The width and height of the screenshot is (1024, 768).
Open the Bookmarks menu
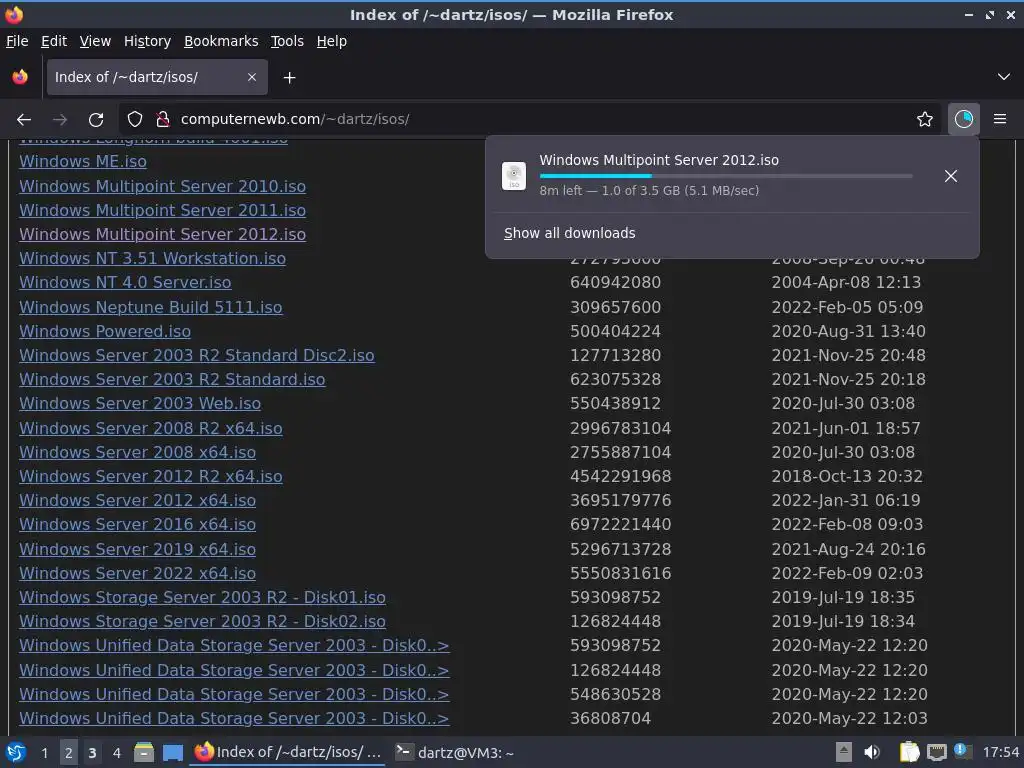click(221, 41)
